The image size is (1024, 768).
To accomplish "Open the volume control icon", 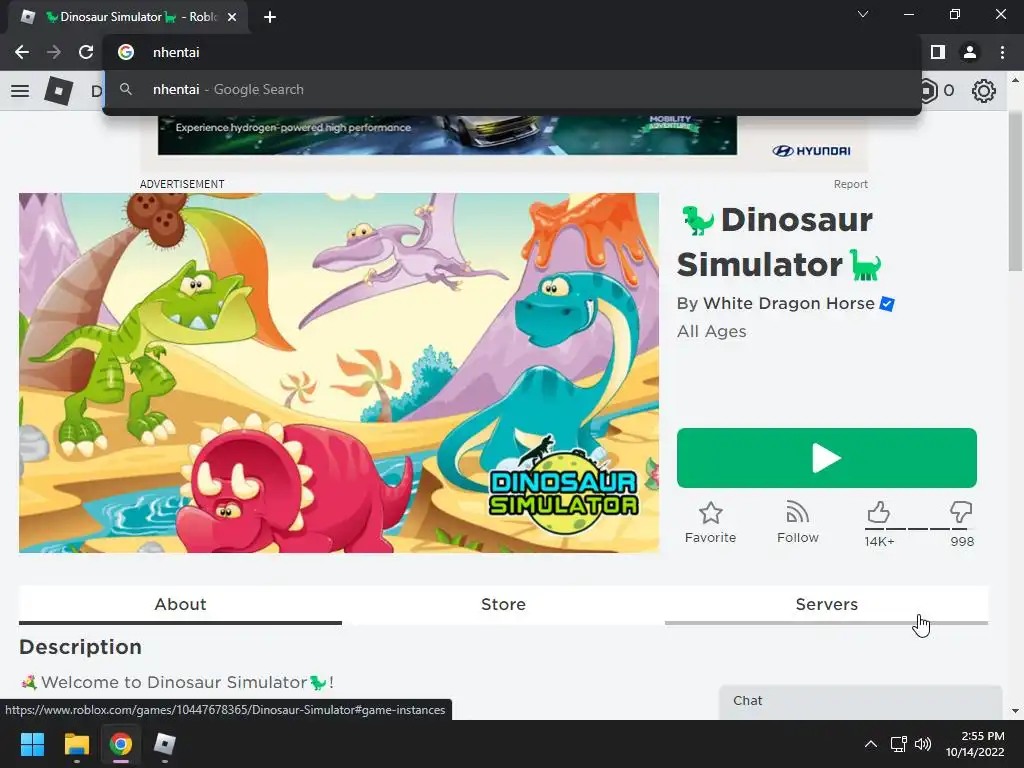I will click(x=923, y=744).
